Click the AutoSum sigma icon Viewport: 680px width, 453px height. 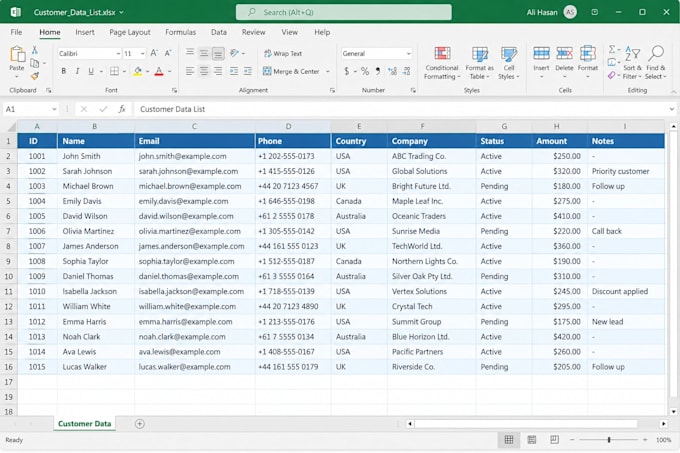tap(611, 49)
